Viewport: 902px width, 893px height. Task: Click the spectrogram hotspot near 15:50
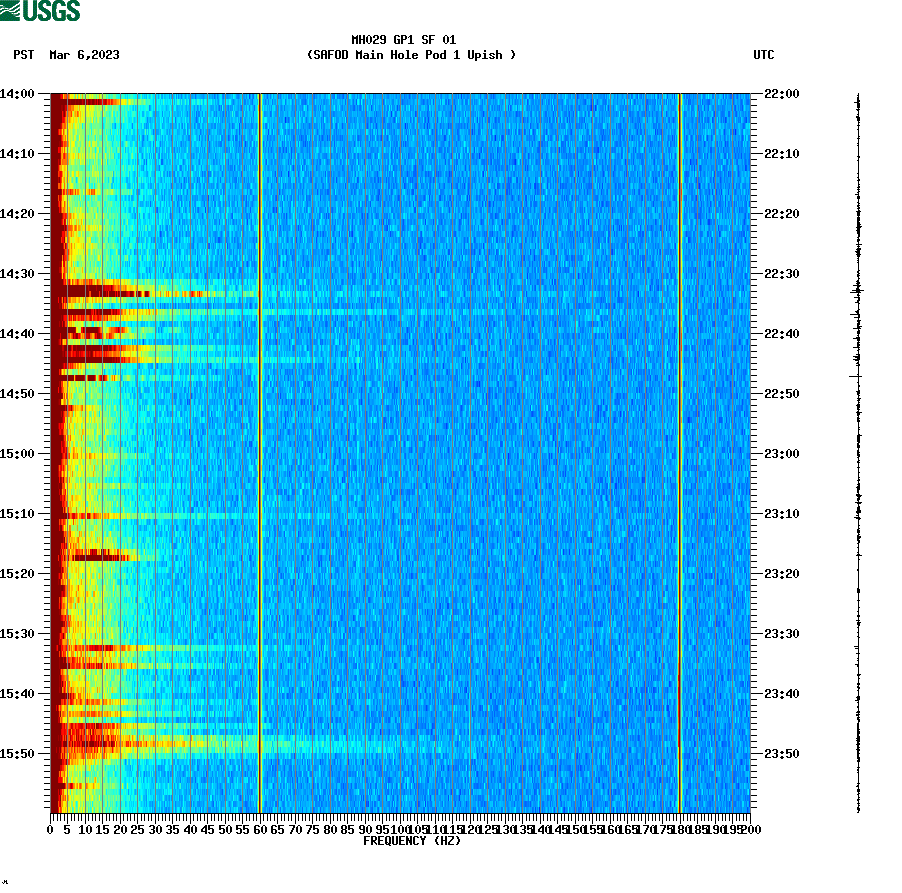click(x=90, y=746)
